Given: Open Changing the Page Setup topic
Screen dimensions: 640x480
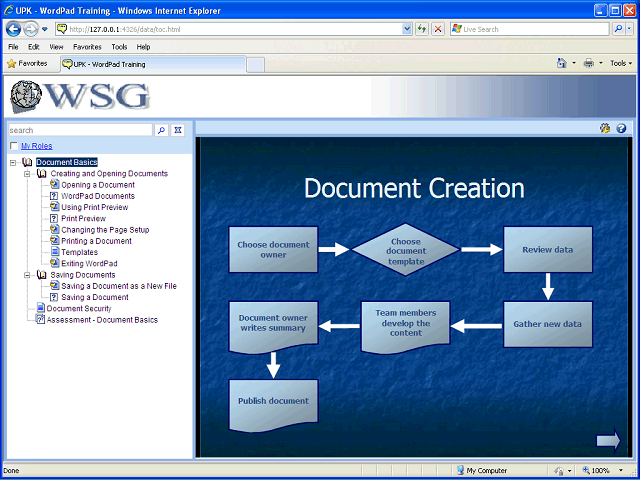Looking at the screenshot, I should pos(105,230).
